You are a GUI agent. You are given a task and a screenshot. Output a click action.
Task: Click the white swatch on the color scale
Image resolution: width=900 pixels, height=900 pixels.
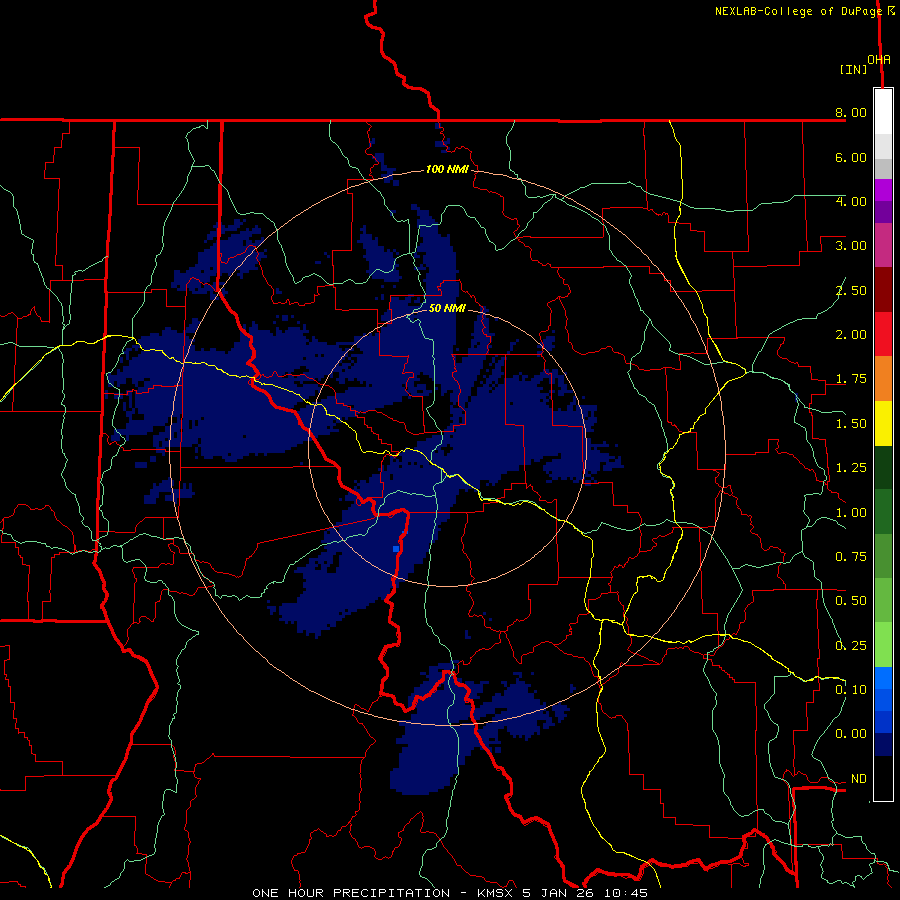tap(883, 112)
